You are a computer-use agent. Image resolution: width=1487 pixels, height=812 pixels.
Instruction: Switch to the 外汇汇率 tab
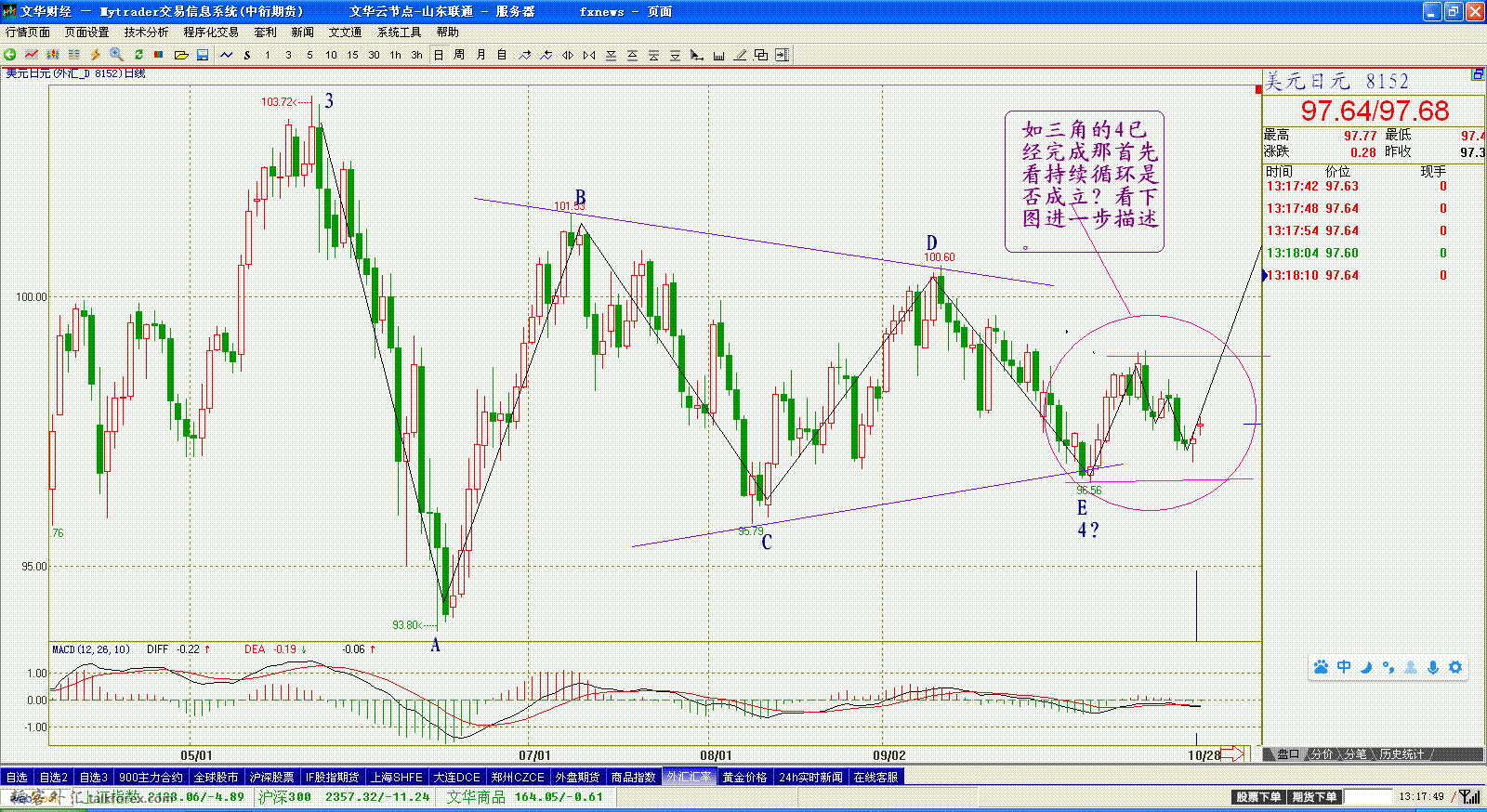point(689,778)
